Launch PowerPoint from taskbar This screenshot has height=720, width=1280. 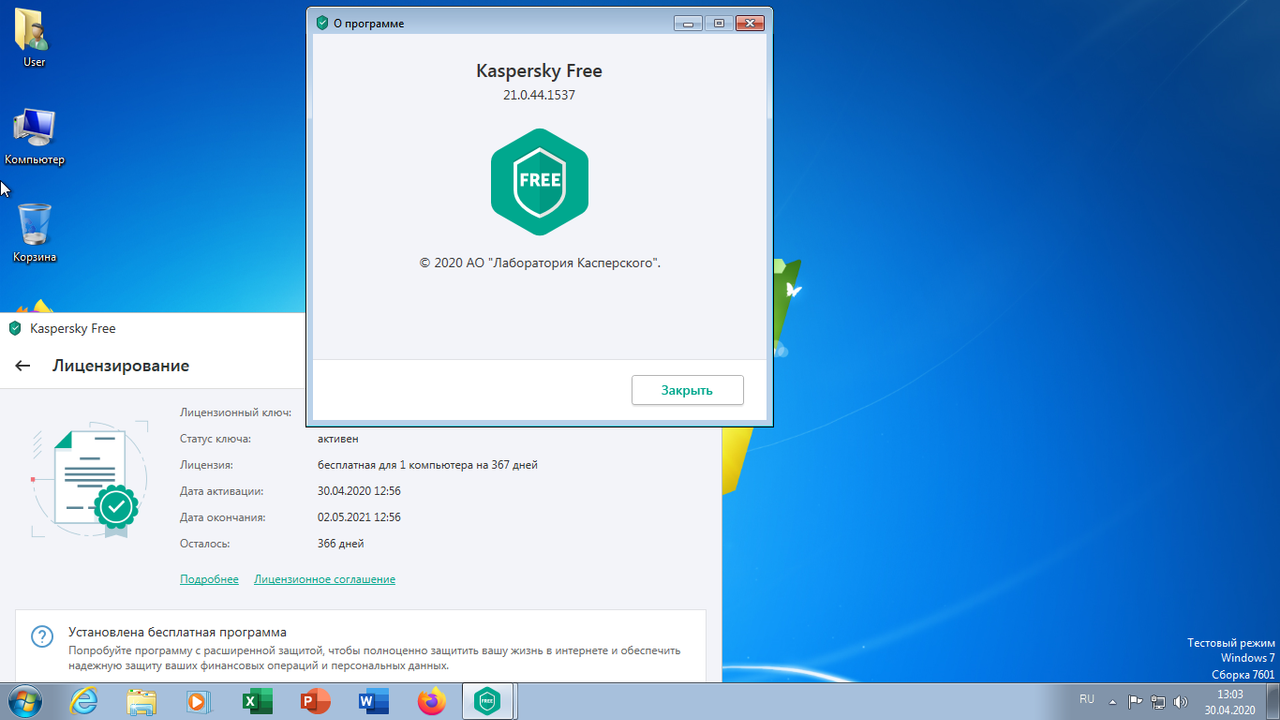pyautogui.click(x=315, y=702)
